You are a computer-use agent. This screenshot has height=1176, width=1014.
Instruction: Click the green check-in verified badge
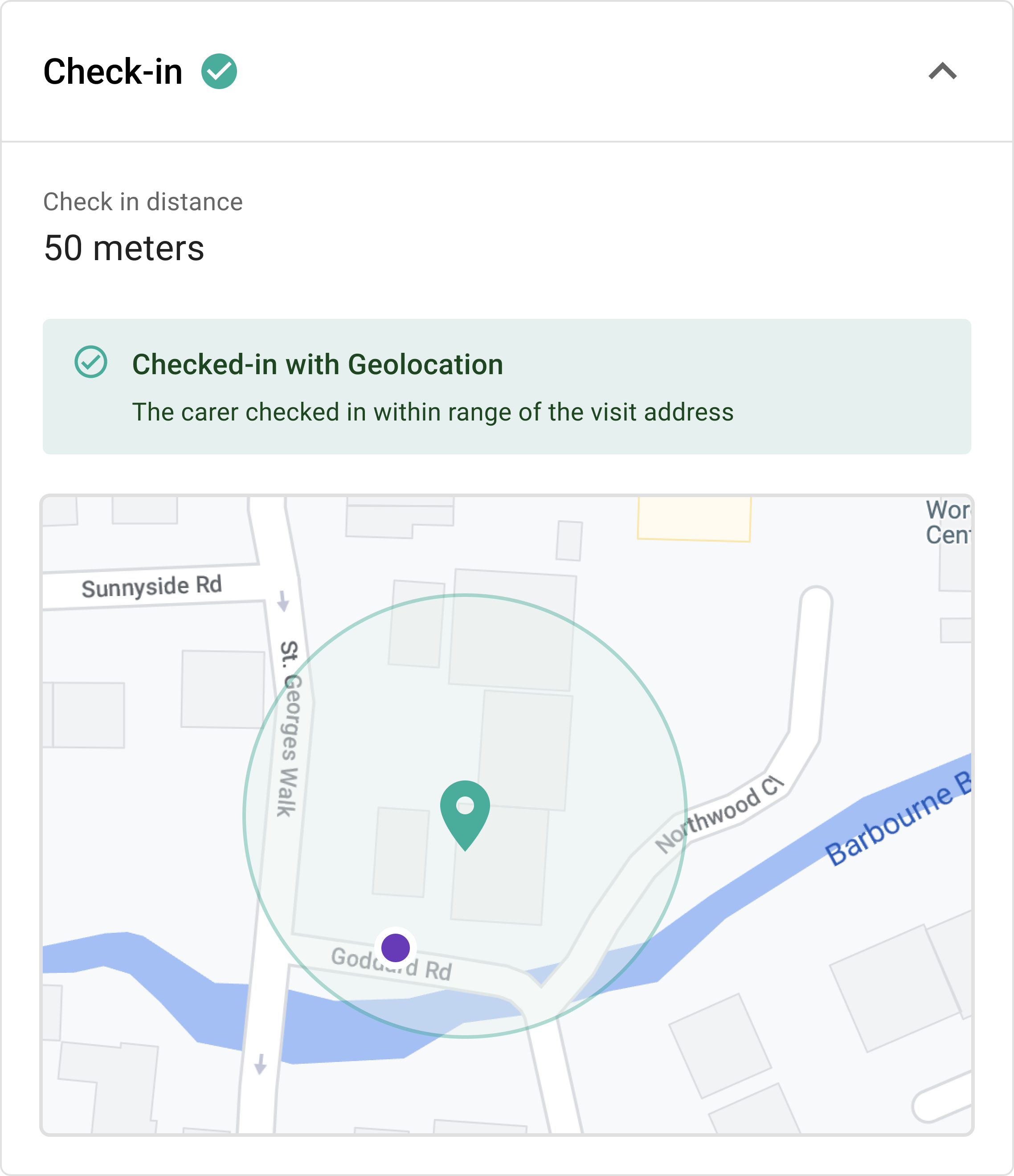(219, 72)
